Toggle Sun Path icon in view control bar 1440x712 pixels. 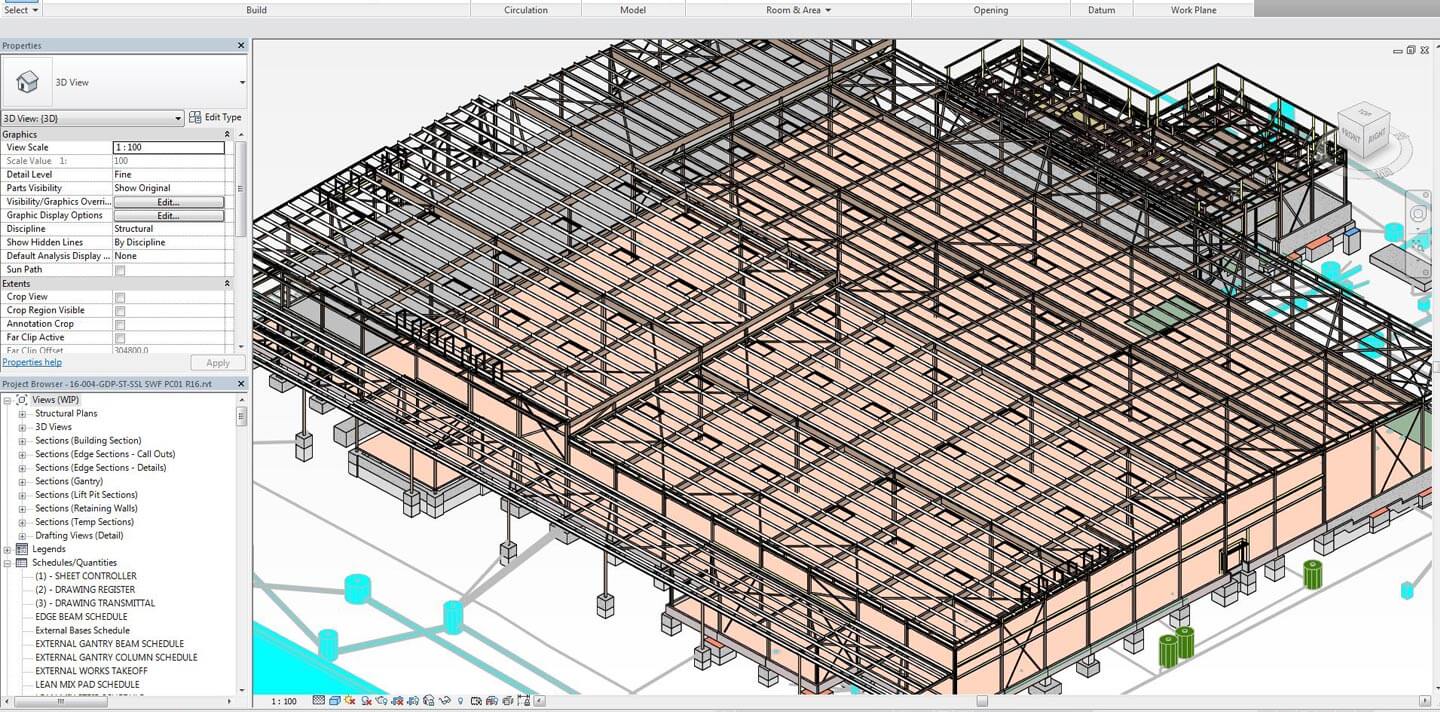point(350,701)
